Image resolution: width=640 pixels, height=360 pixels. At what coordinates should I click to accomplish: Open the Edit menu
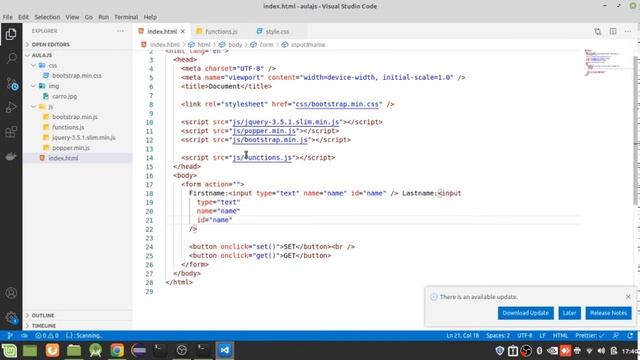tap(23, 17)
